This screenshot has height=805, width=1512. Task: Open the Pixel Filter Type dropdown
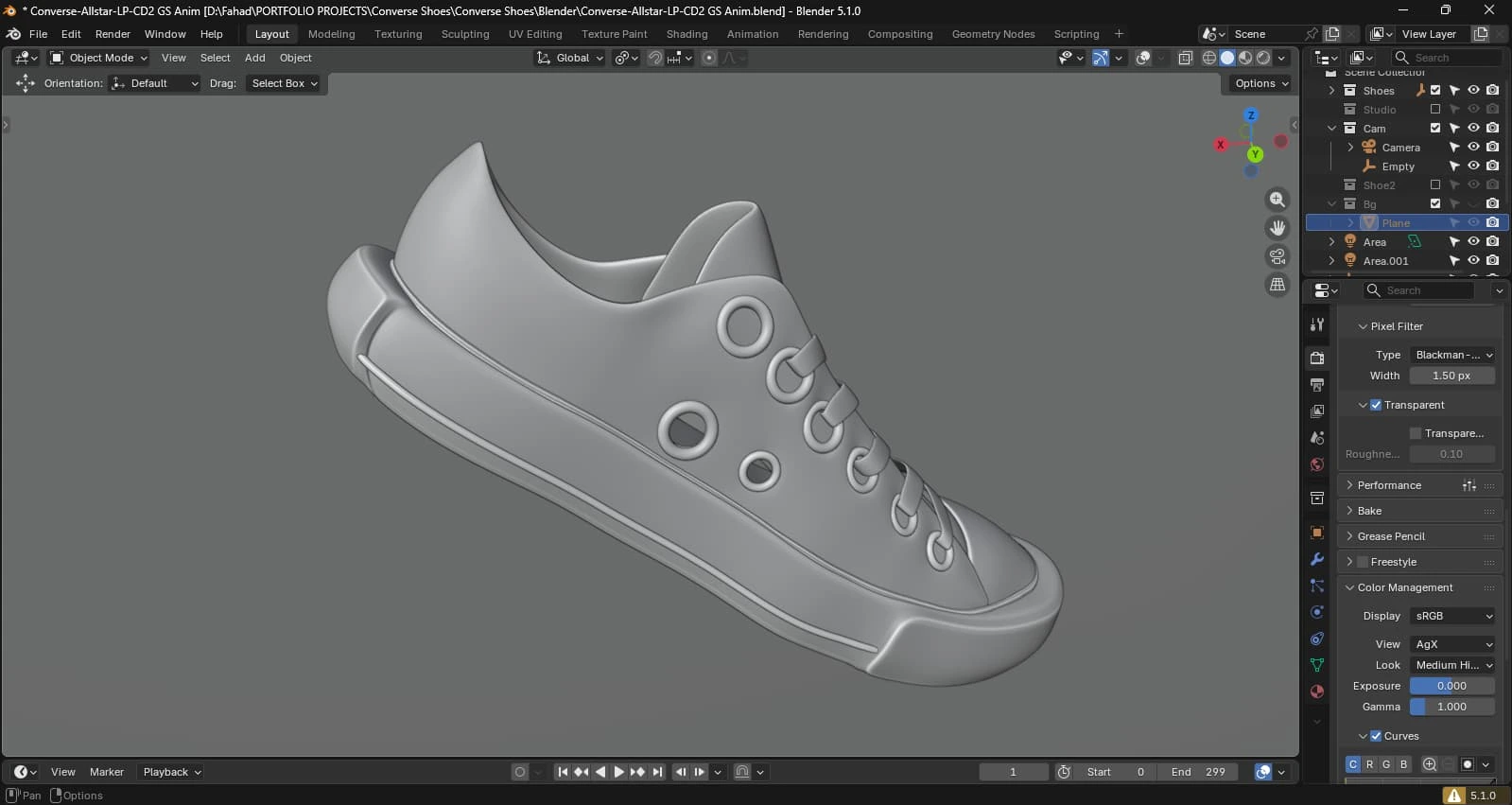(x=1452, y=355)
